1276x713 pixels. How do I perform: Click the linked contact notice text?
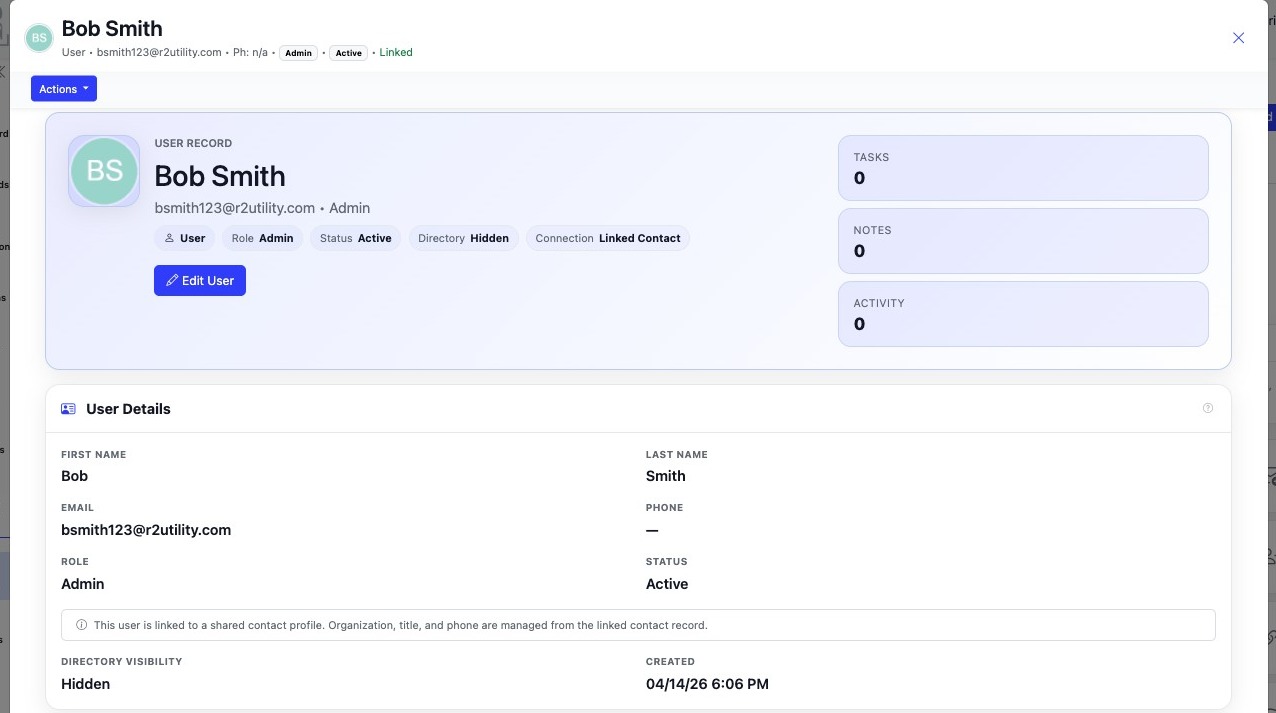(401, 625)
